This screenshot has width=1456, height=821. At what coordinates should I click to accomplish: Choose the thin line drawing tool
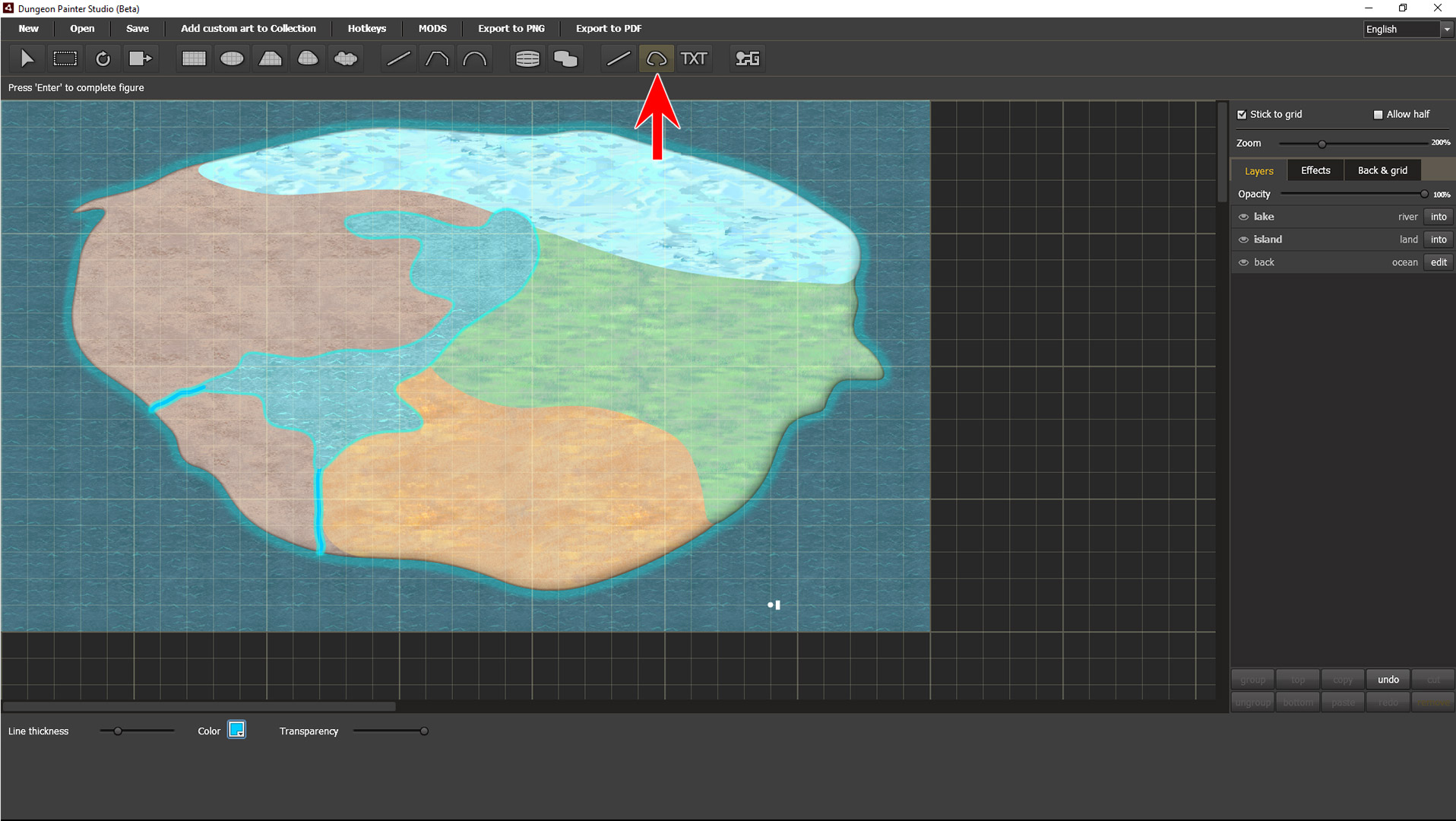point(619,59)
